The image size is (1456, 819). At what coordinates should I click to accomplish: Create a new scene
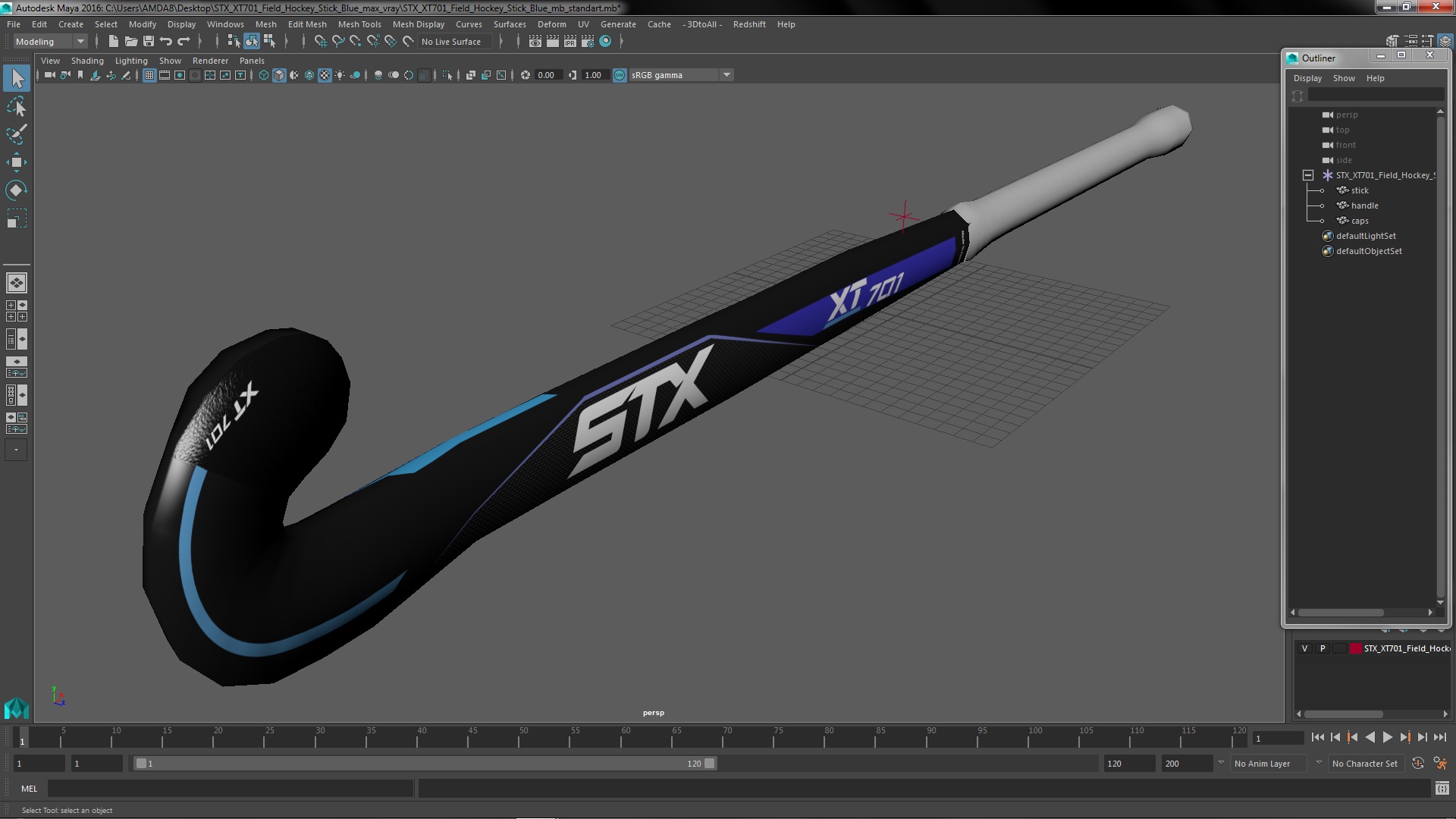click(114, 42)
